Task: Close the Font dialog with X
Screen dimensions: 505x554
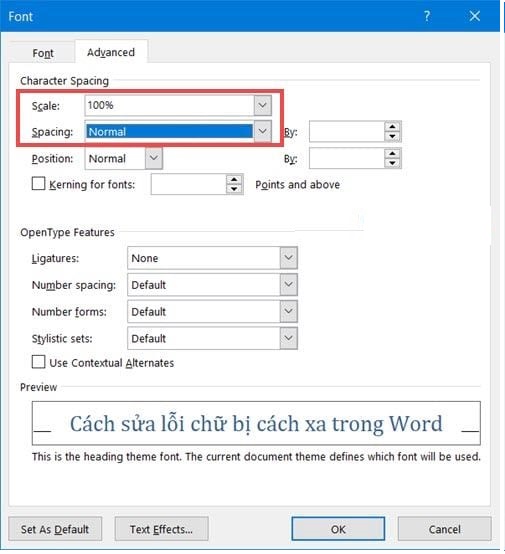Action: [x=475, y=16]
